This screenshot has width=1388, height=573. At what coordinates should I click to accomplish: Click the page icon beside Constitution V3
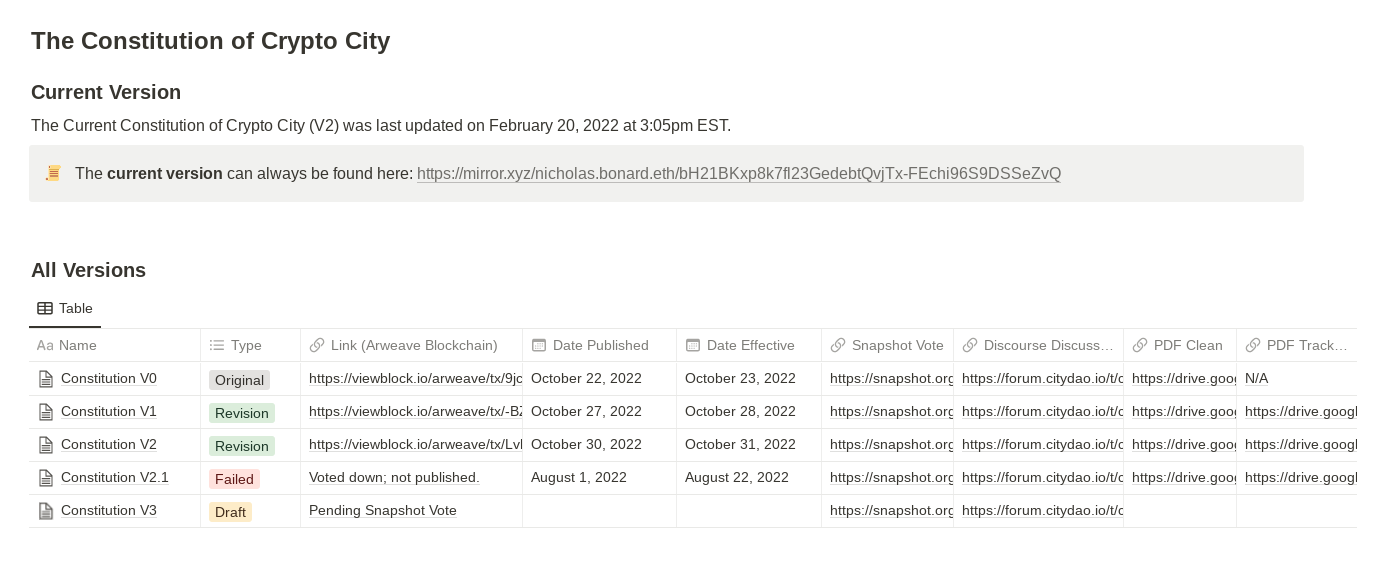(x=45, y=511)
